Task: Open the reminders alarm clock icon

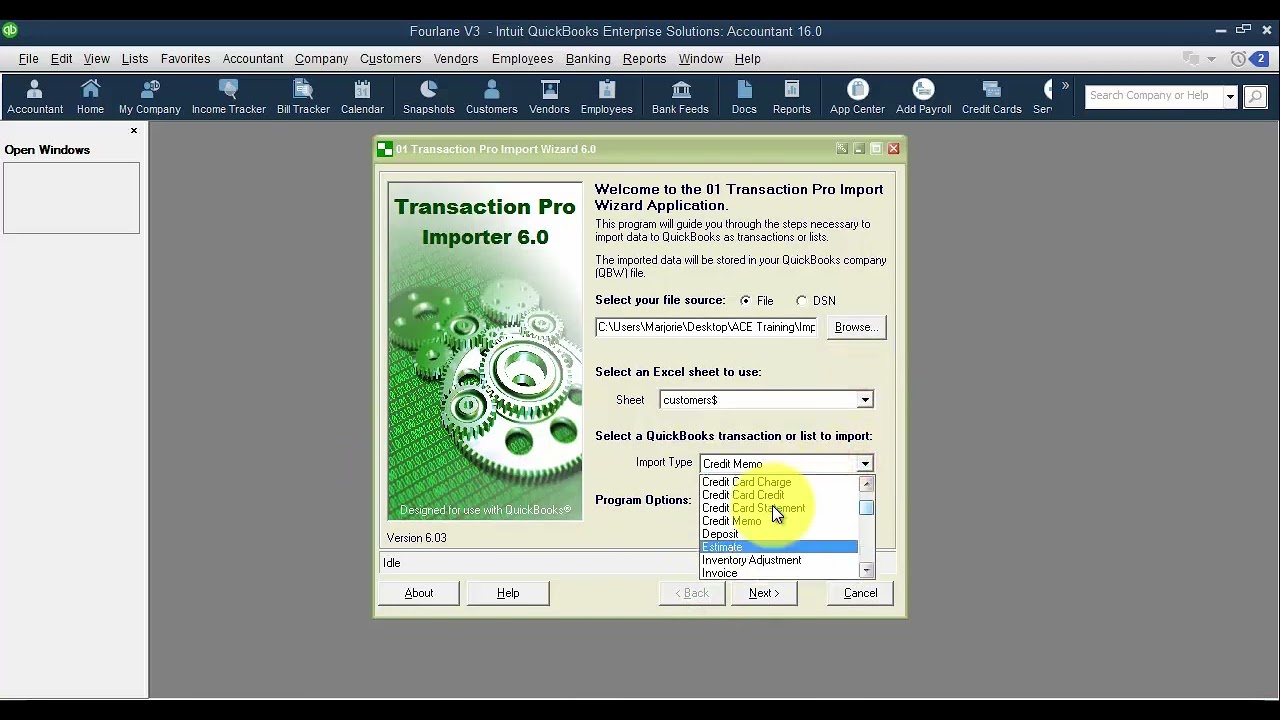Action: 1239,59
